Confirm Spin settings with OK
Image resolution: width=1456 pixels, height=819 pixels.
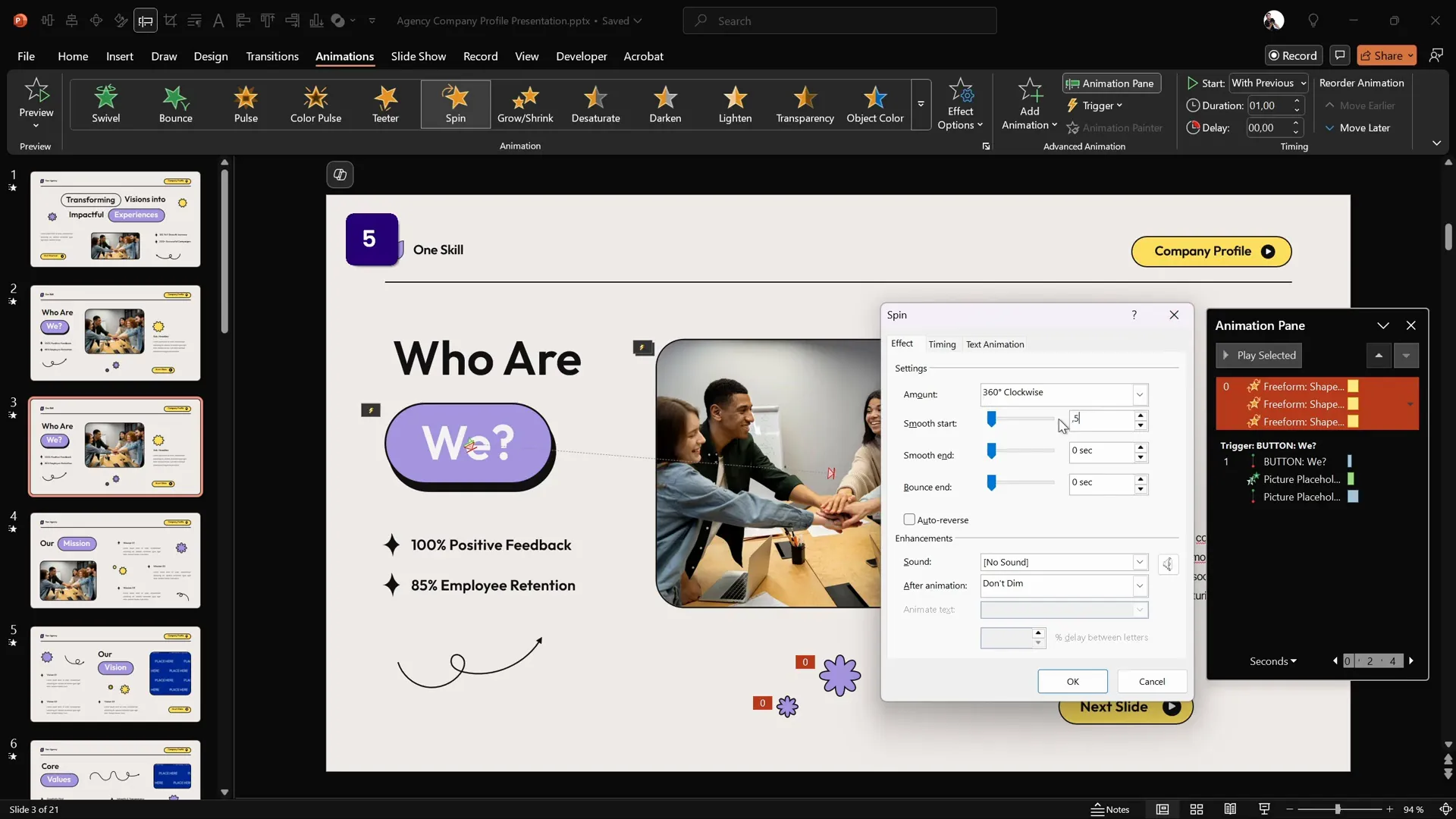click(1072, 681)
